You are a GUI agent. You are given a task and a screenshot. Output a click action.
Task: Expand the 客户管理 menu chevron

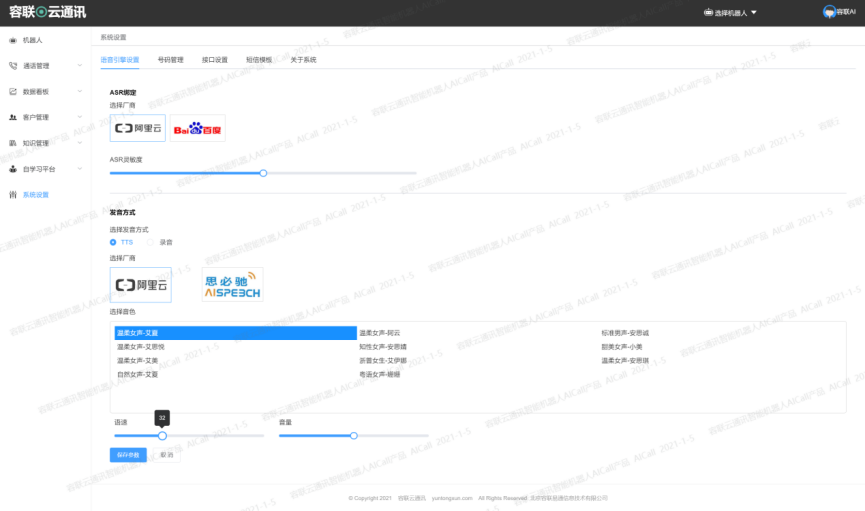tap(79, 117)
